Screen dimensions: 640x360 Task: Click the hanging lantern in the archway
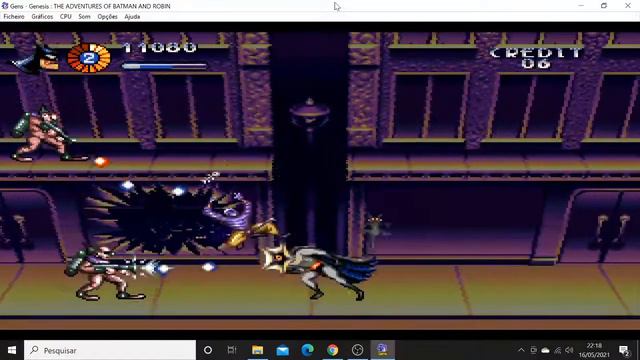[309, 113]
